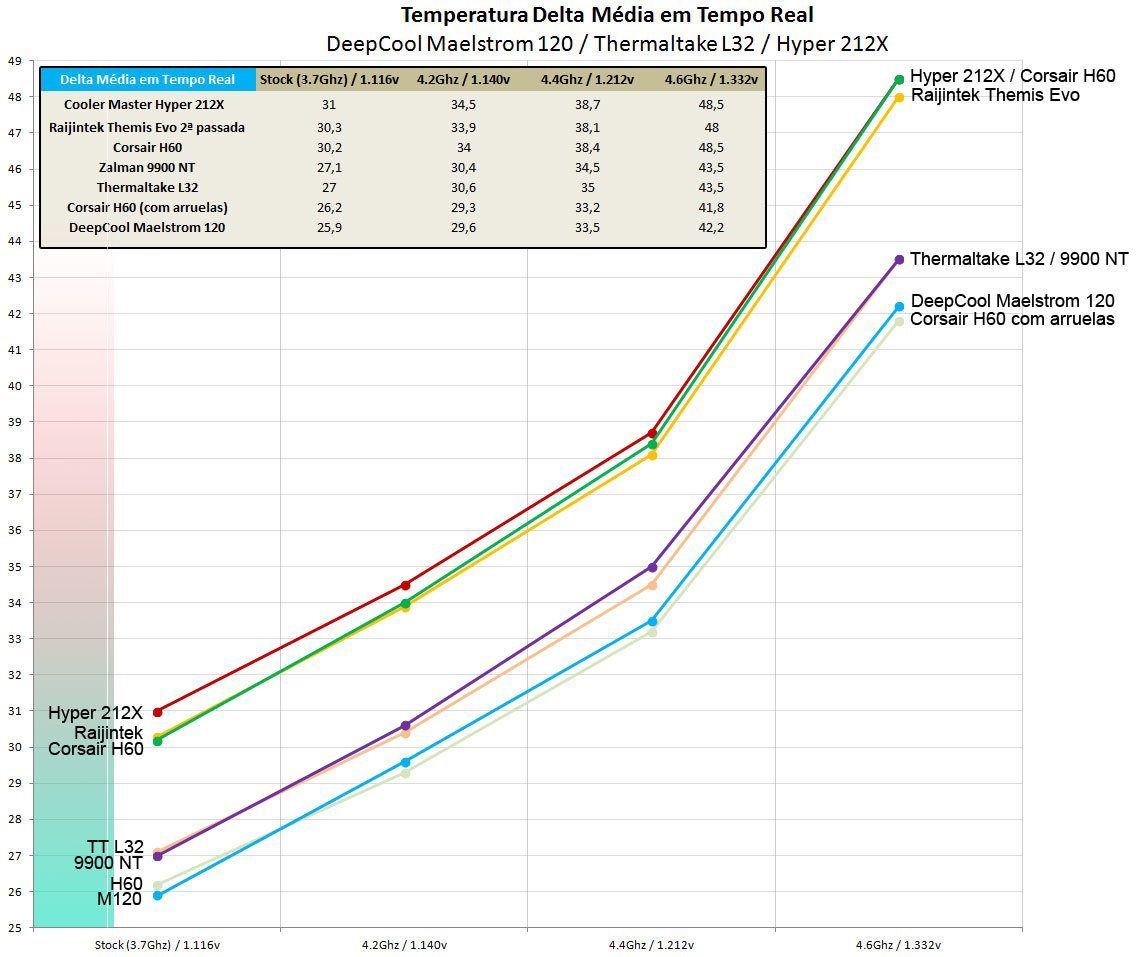This screenshot has width=1136, height=957.
Task: Click table row label "Zalman 9900 NT"
Action: [x=147, y=167]
